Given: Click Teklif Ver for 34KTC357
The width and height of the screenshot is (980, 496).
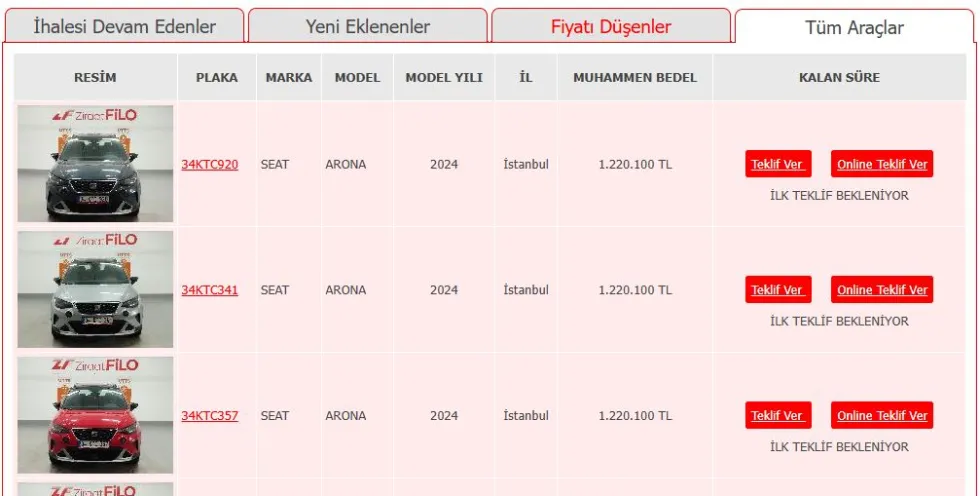Looking at the screenshot, I should (777, 416).
